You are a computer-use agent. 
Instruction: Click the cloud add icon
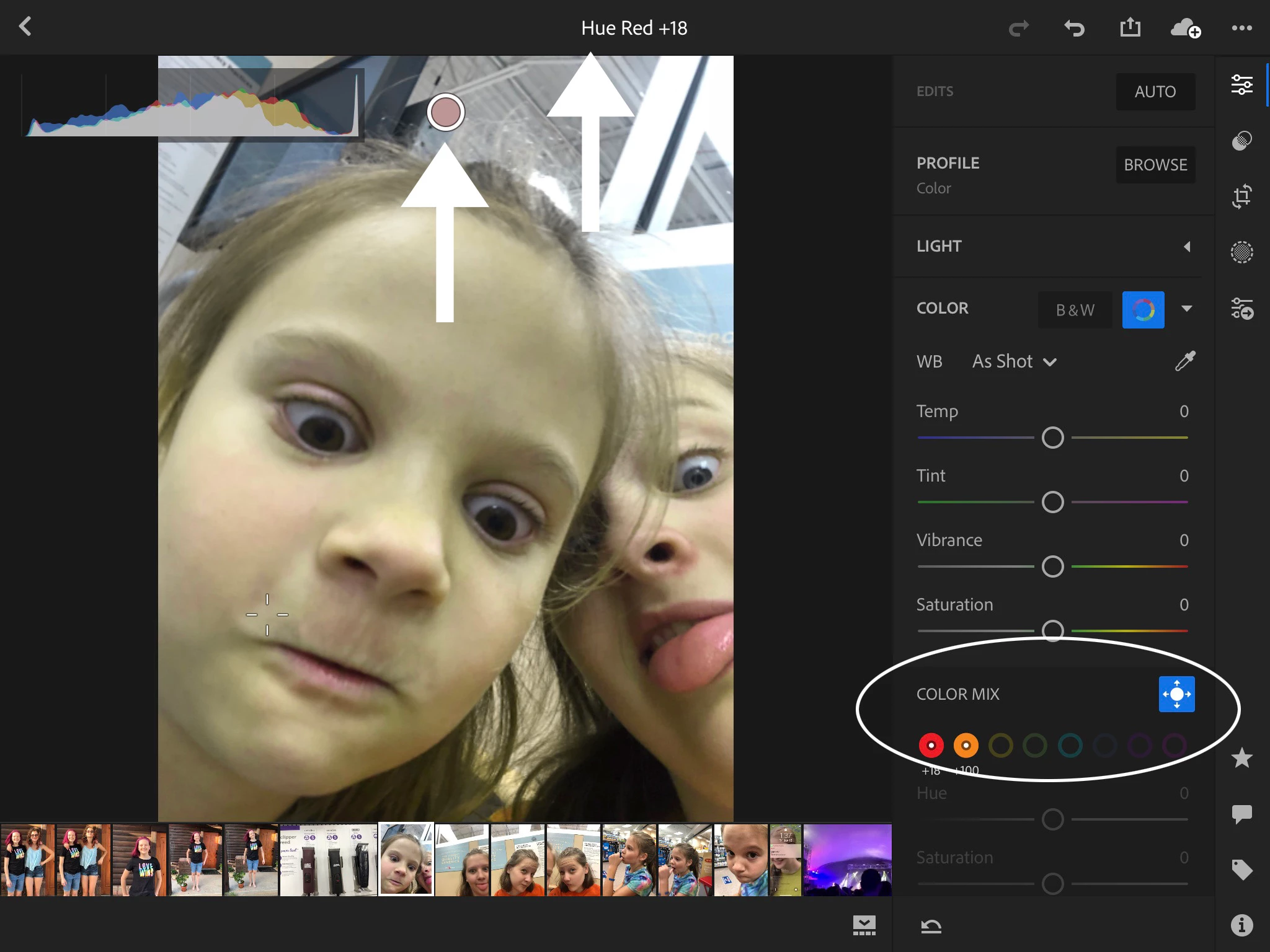click(1184, 28)
